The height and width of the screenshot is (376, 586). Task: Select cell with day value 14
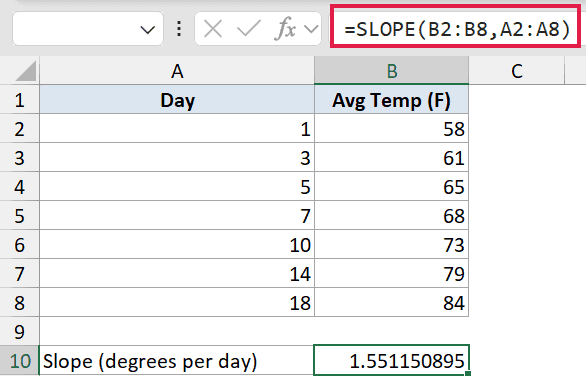(x=177, y=274)
